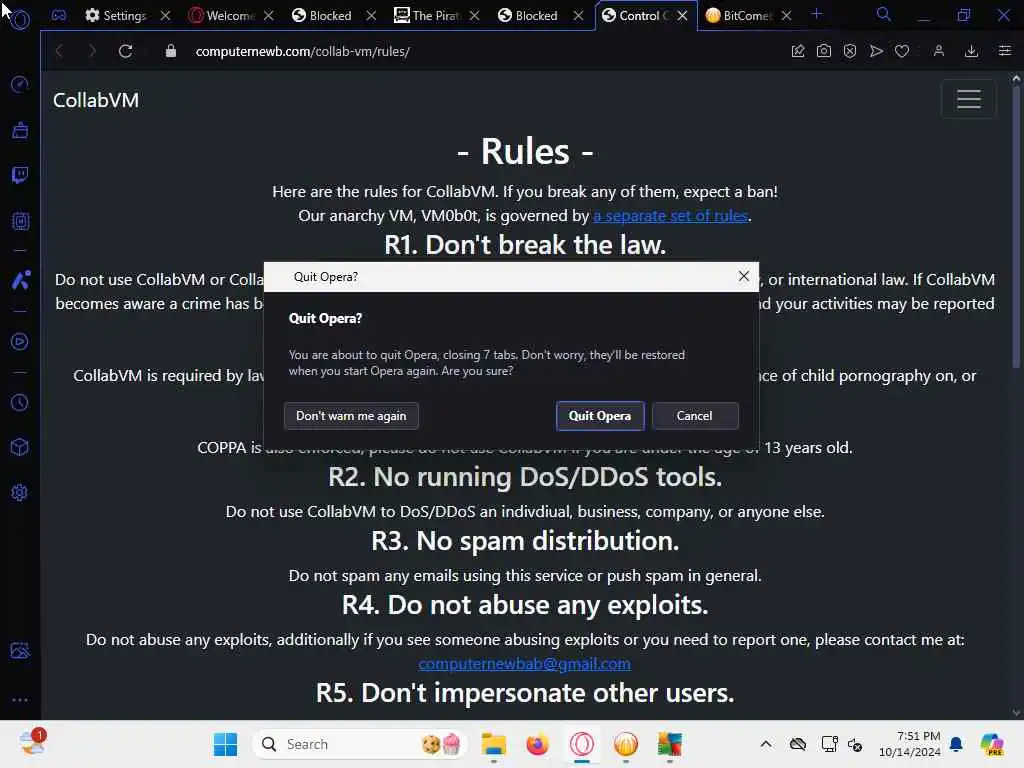Open the sidebar three-dots setup

pos(20,699)
